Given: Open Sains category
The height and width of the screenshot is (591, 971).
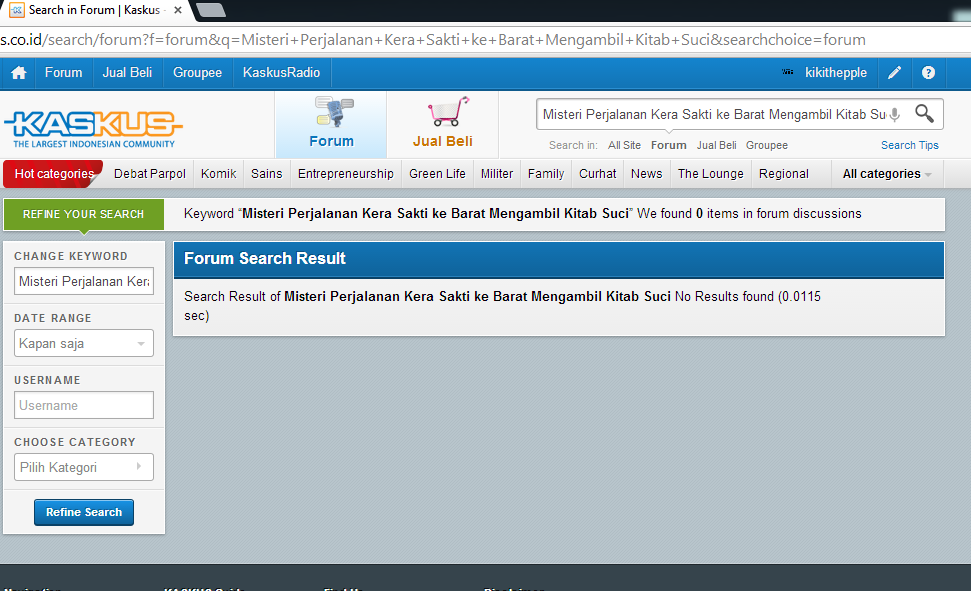Looking at the screenshot, I should [x=266, y=173].
